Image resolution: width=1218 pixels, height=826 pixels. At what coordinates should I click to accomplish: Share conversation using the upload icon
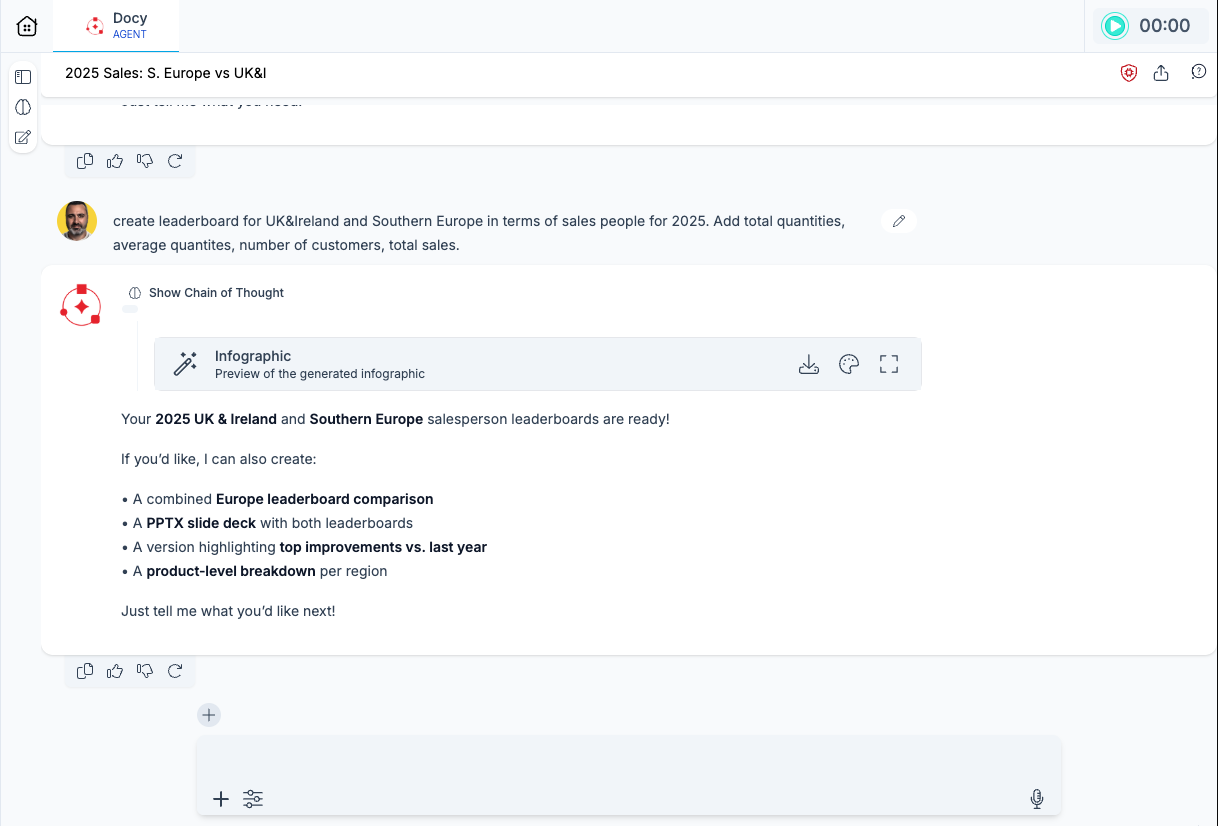1161,73
